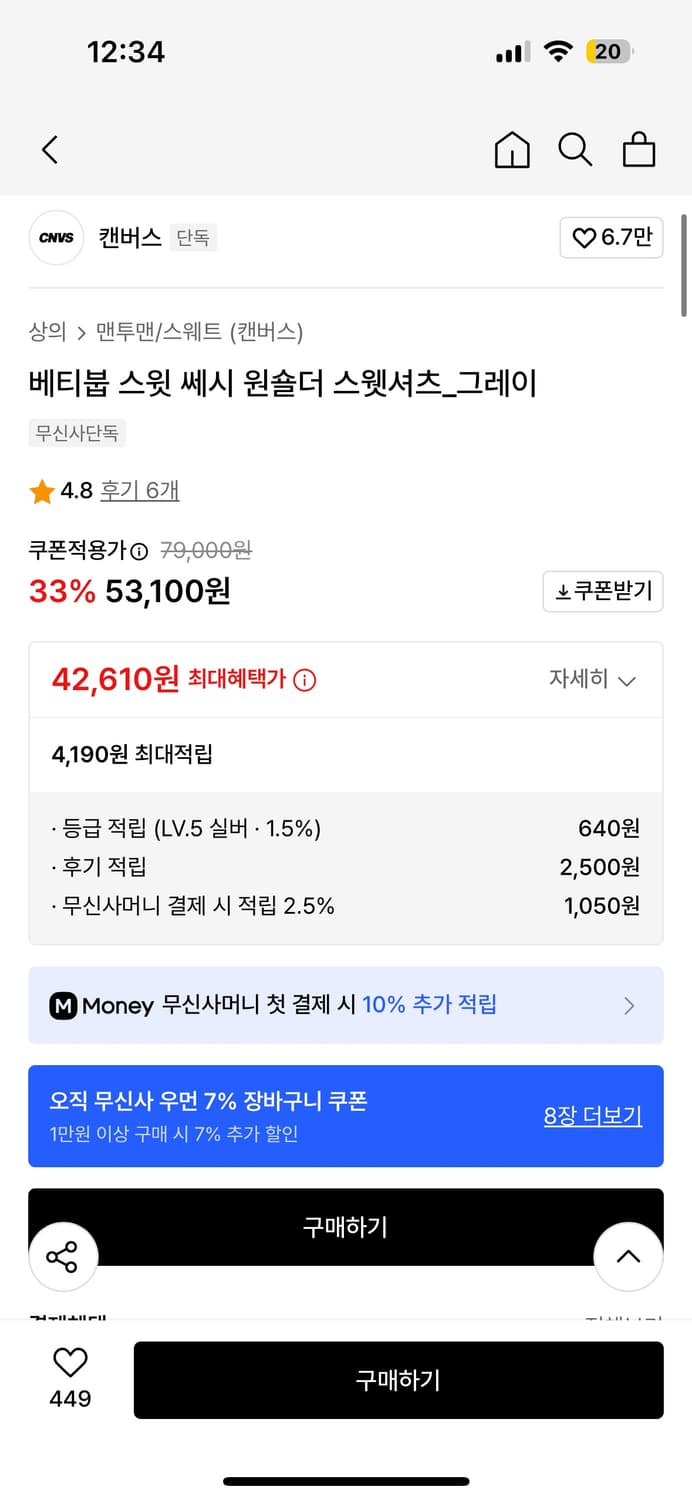692x1500 pixels.
Task: View more coupons with 8장 더보기
Action: point(593,1115)
